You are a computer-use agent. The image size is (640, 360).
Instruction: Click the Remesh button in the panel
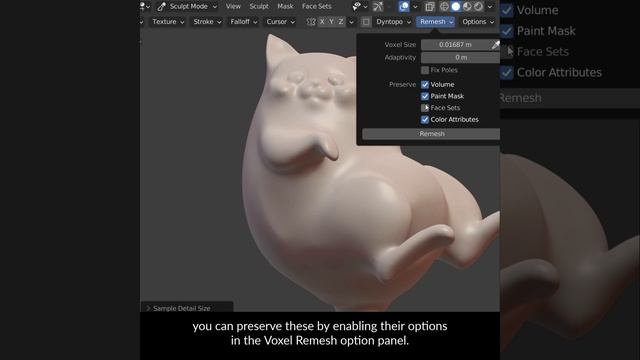click(x=431, y=134)
